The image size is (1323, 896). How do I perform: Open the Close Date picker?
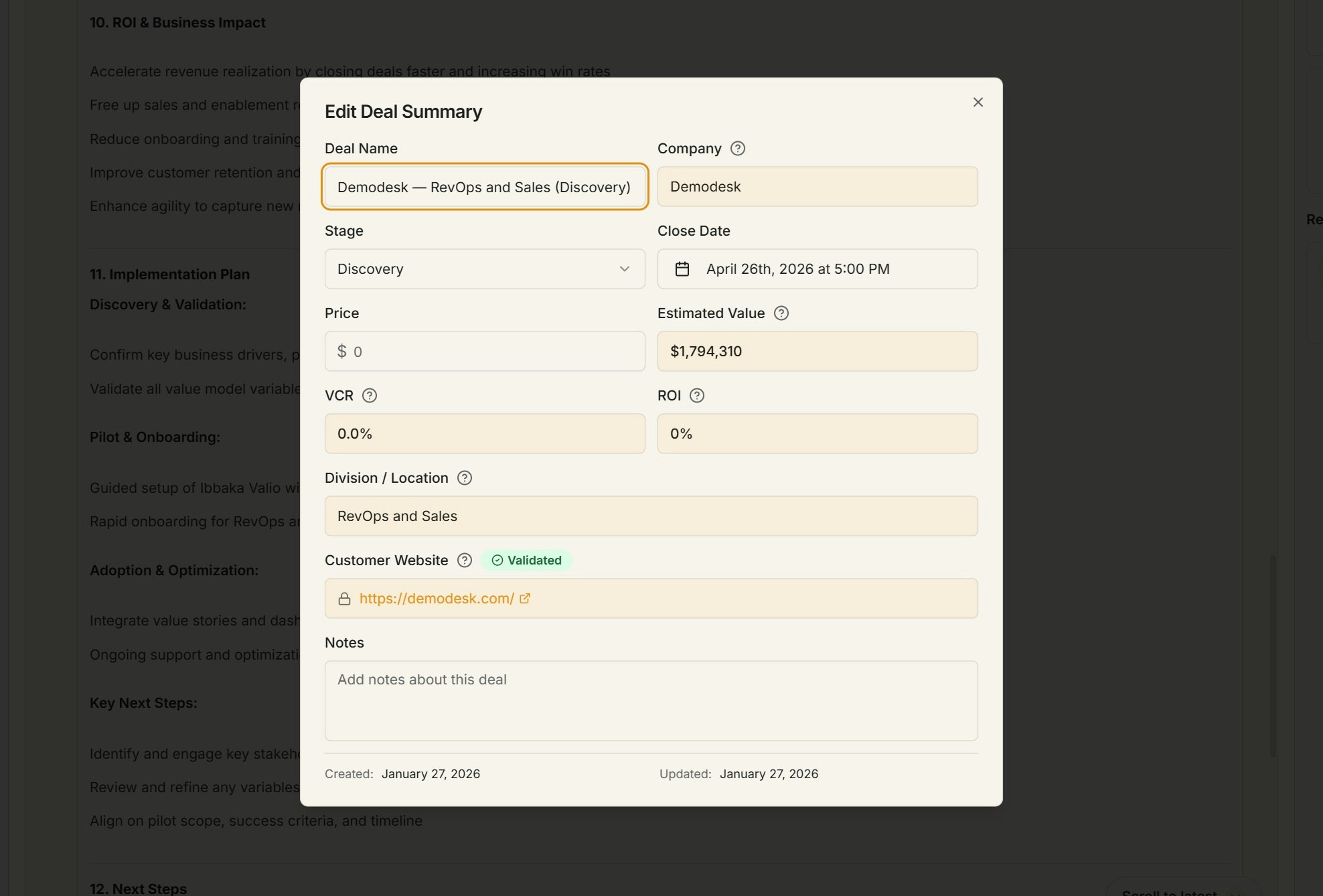[817, 269]
